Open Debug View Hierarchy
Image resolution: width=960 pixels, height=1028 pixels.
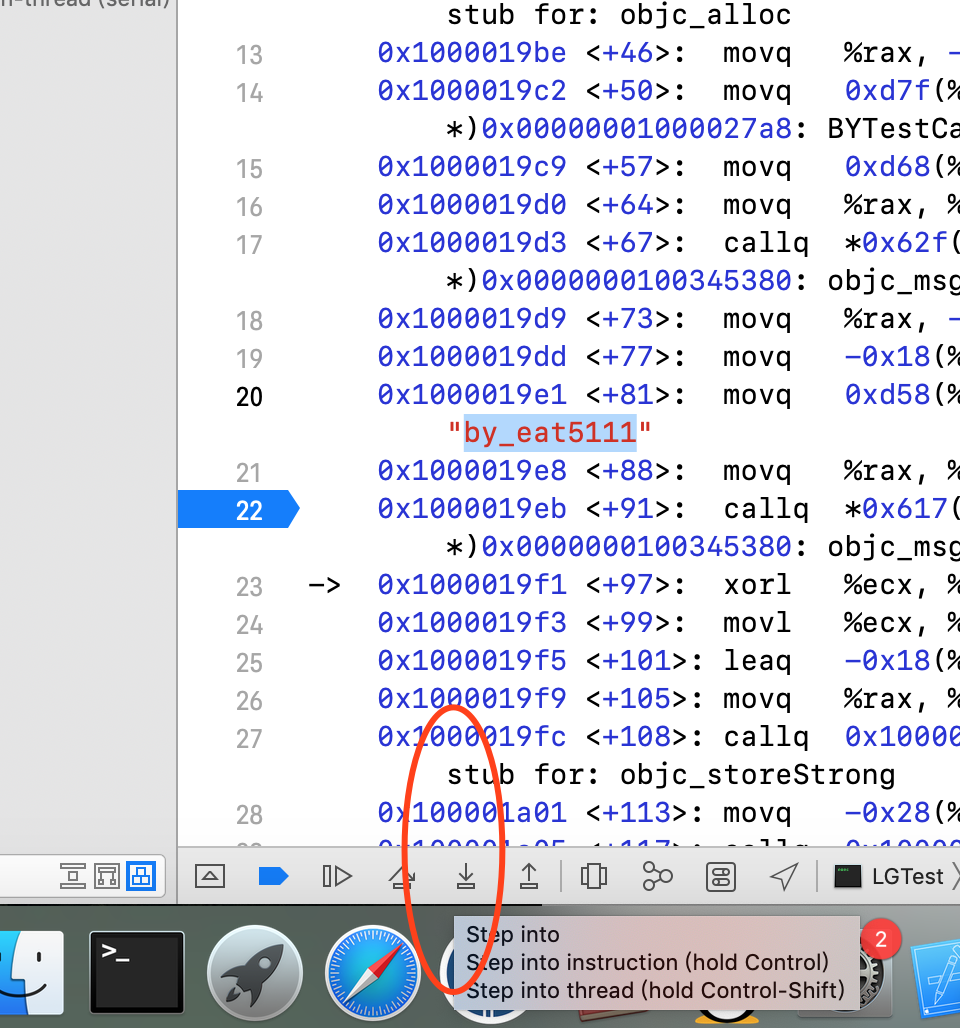[593, 876]
